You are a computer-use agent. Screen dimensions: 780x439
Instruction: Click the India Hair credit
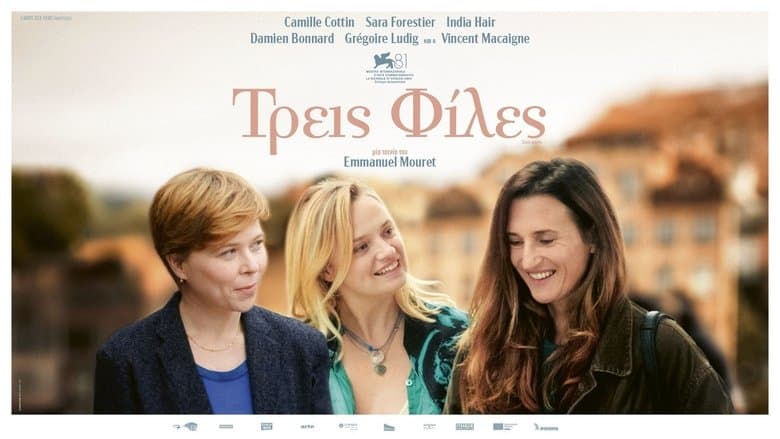click(471, 22)
